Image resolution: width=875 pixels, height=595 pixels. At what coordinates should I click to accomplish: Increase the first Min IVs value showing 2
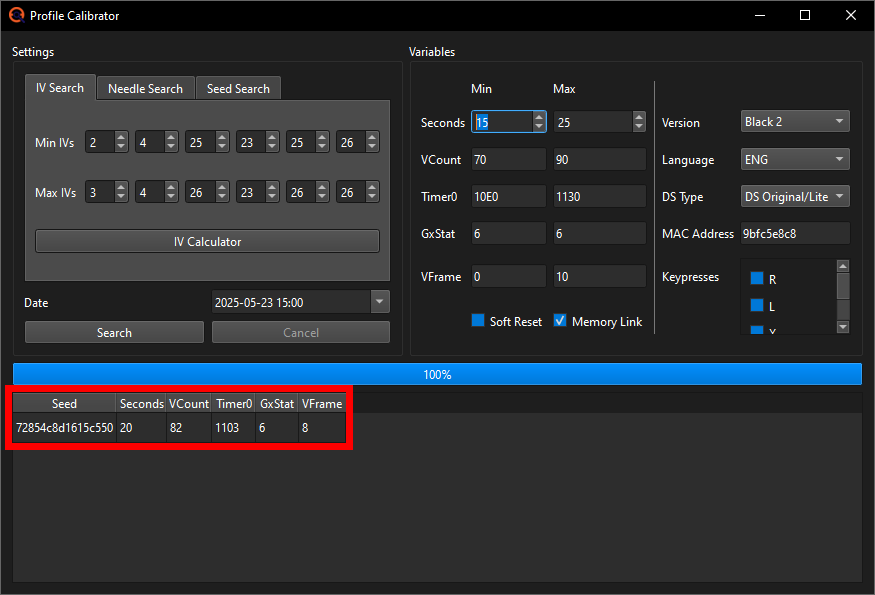tap(121, 137)
